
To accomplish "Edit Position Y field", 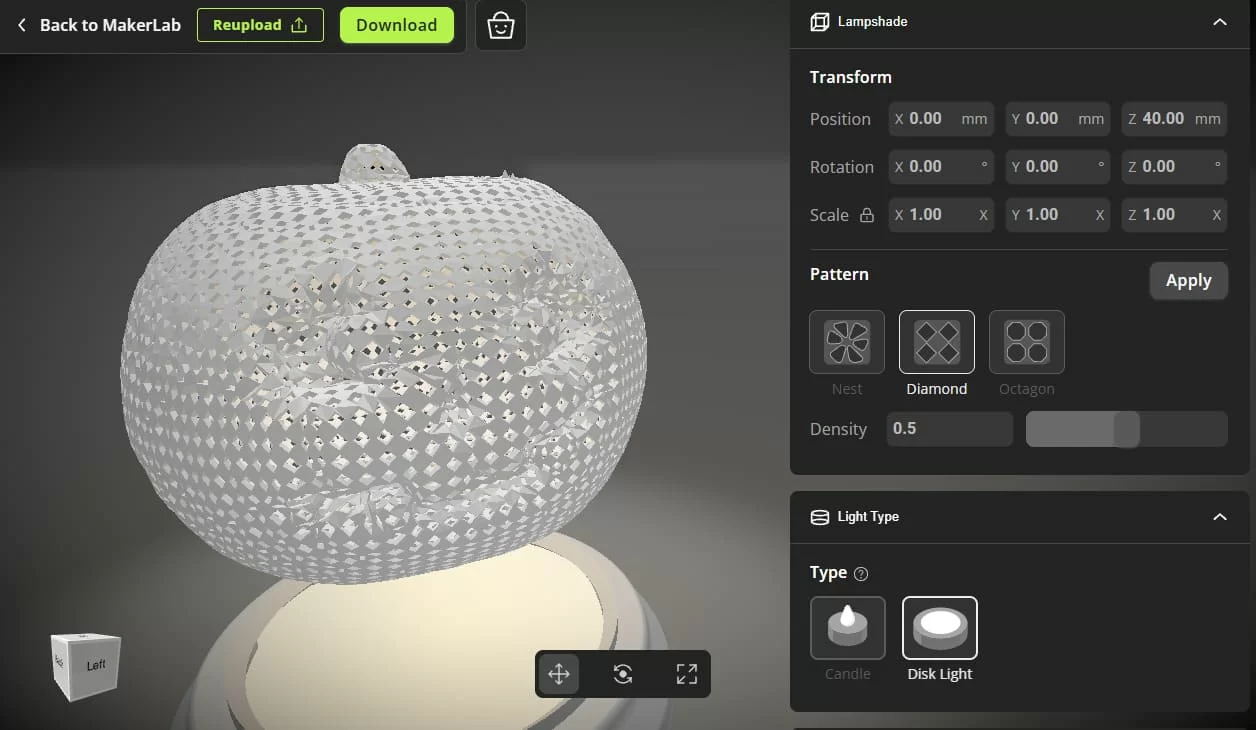I will 1058,119.
